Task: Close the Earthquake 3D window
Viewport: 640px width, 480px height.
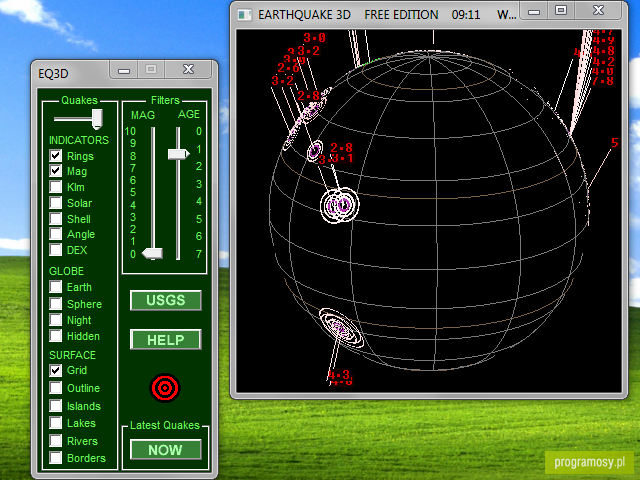Action: click(598, 11)
